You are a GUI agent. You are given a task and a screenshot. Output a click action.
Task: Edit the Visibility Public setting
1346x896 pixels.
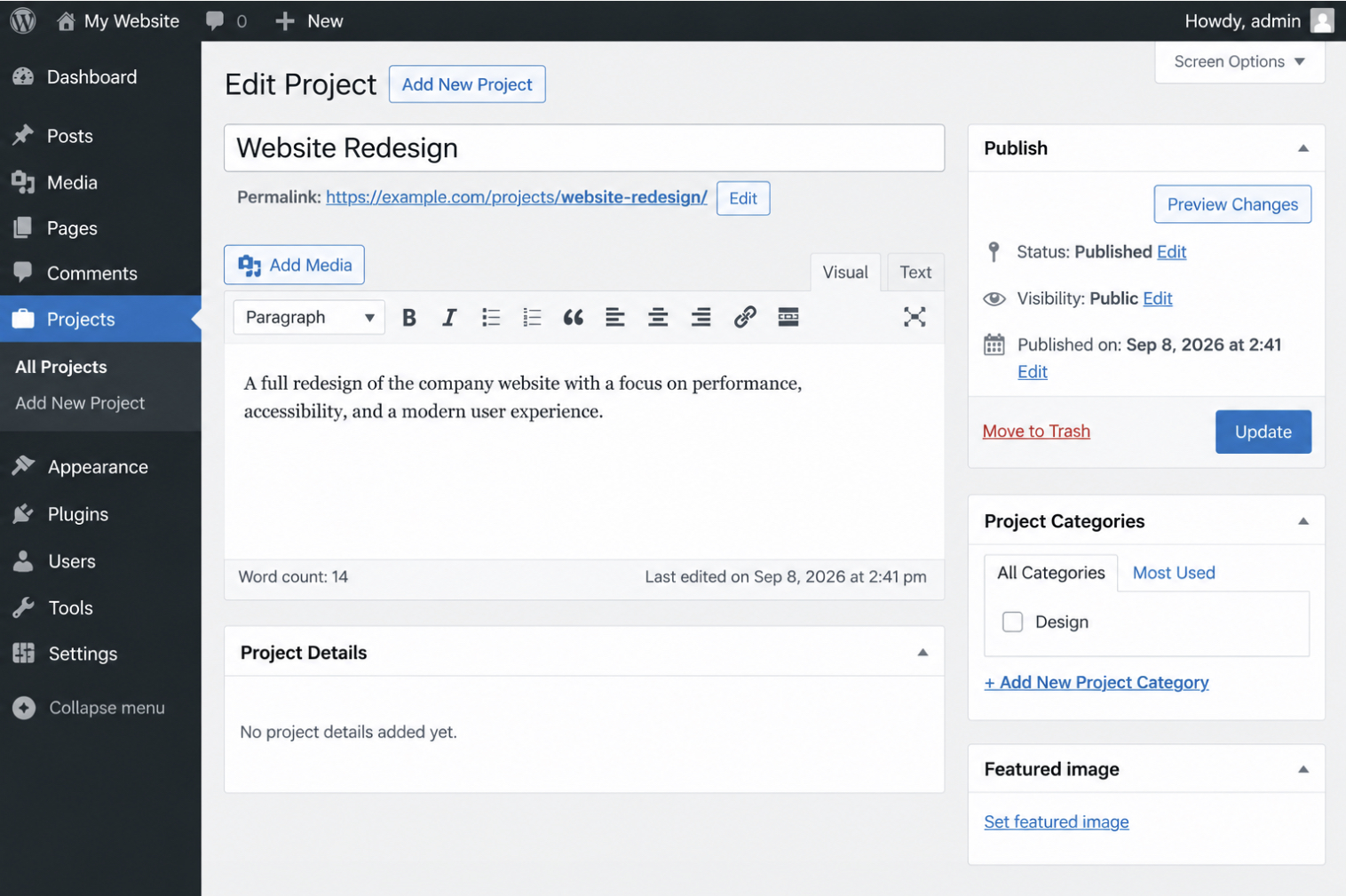pos(1158,298)
